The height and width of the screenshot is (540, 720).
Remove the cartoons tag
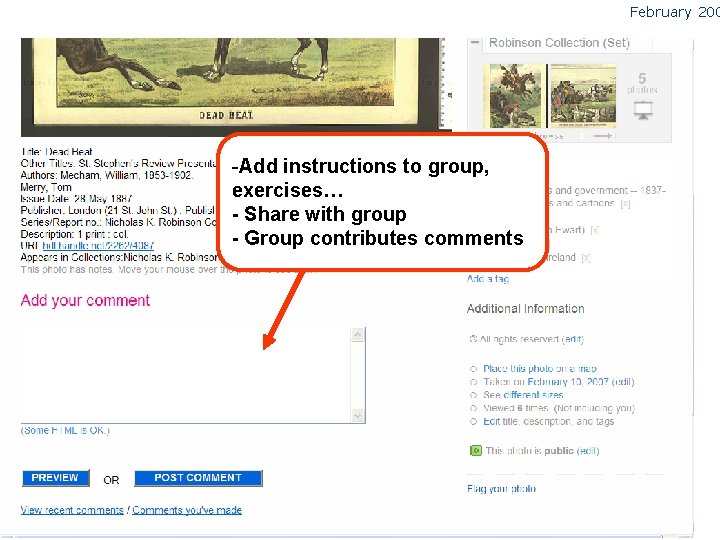pyautogui.click(x=625, y=203)
